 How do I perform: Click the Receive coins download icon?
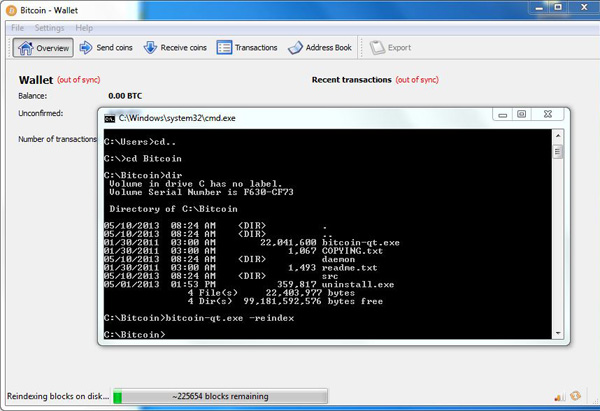coord(150,48)
